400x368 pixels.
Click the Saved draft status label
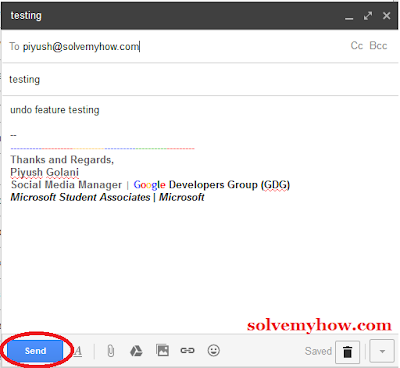click(x=318, y=351)
